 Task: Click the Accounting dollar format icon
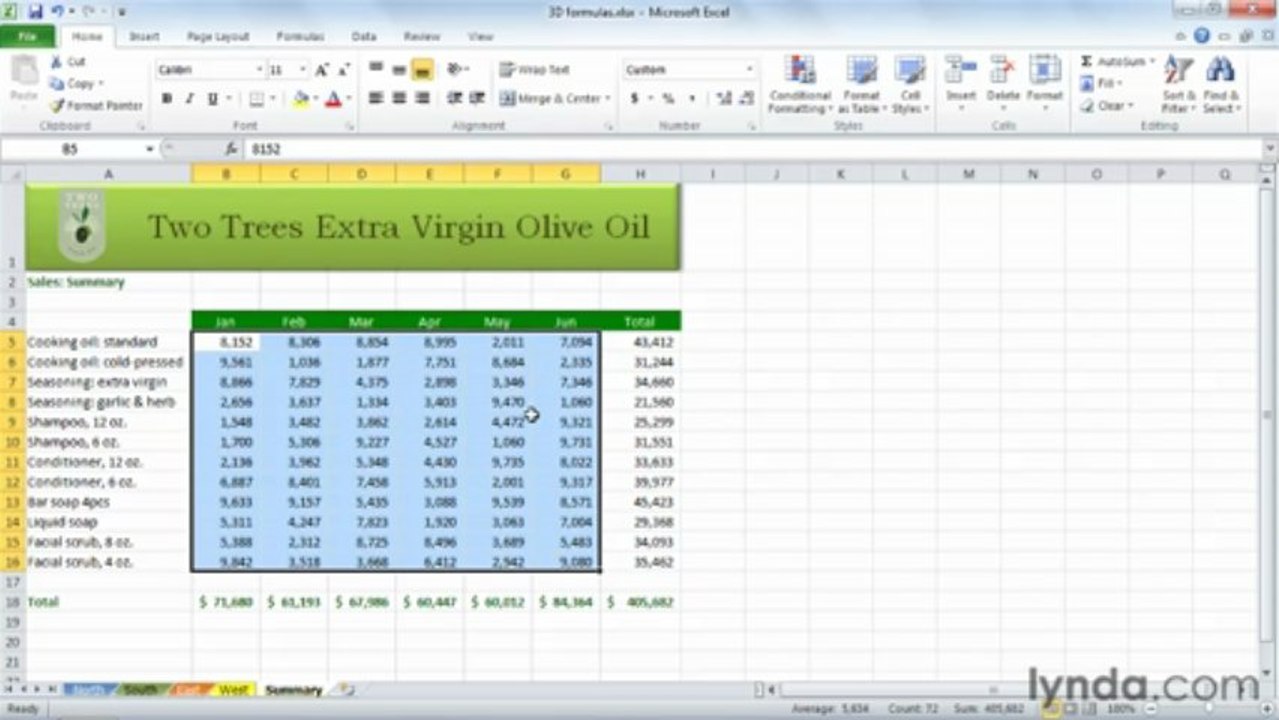coord(635,99)
